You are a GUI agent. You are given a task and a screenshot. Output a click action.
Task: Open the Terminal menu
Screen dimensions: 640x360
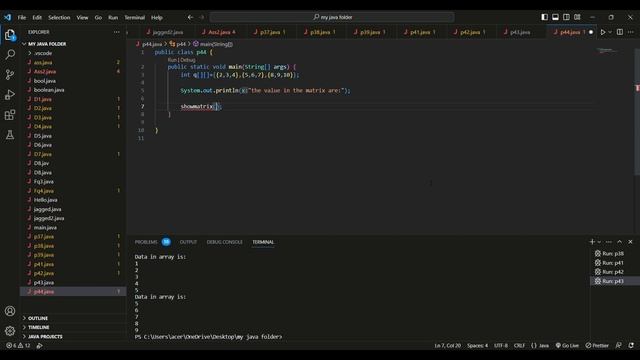[135, 18]
